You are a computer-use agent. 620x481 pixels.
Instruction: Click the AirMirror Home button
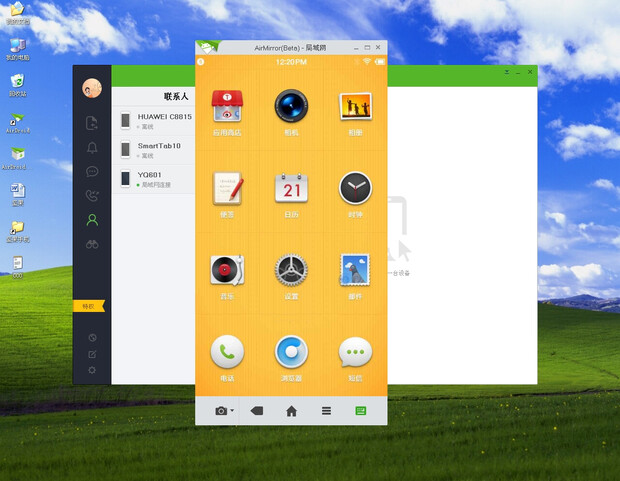click(291, 411)
